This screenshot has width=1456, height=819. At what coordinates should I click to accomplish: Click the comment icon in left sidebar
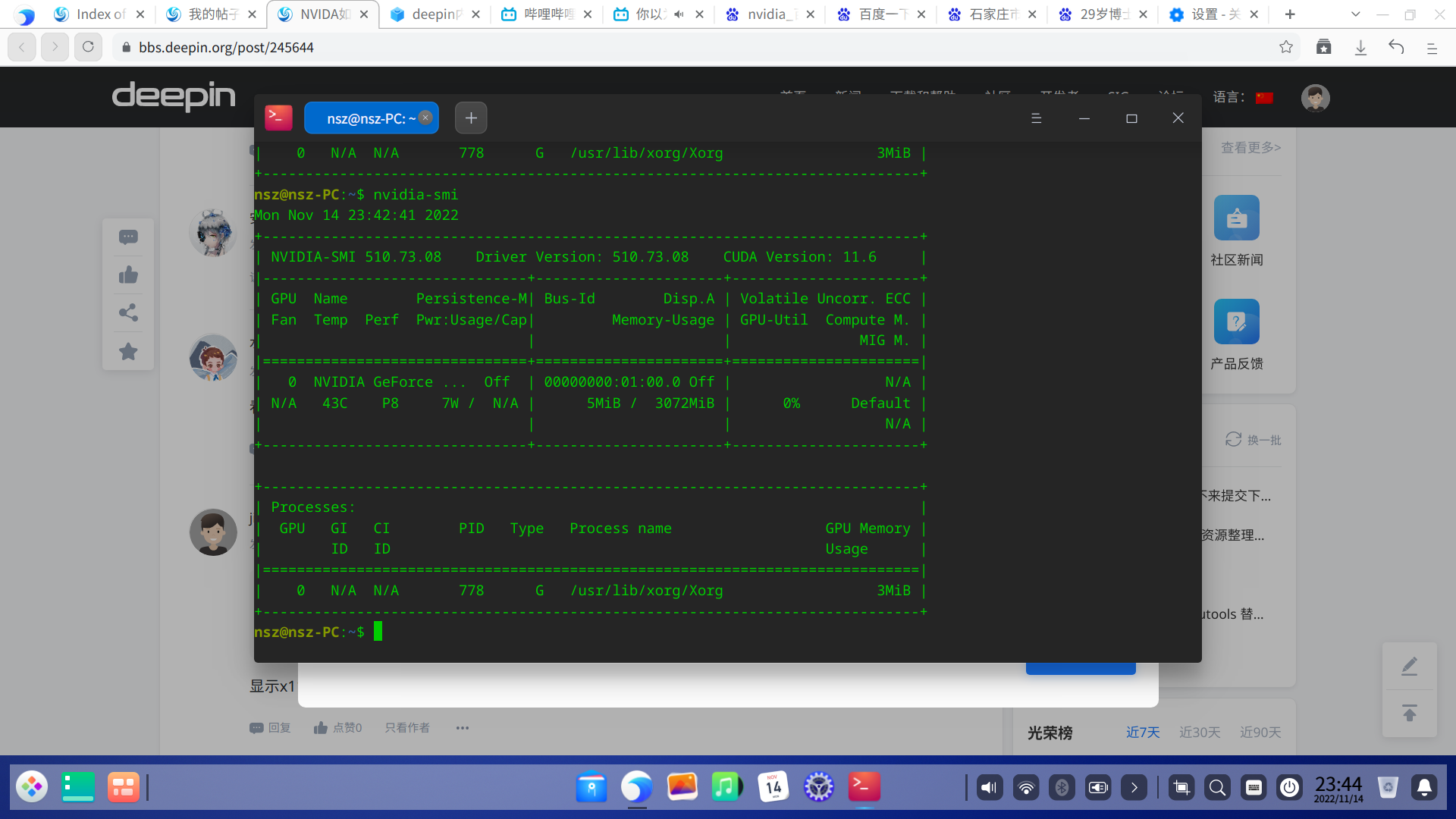(x=128, y=237)
